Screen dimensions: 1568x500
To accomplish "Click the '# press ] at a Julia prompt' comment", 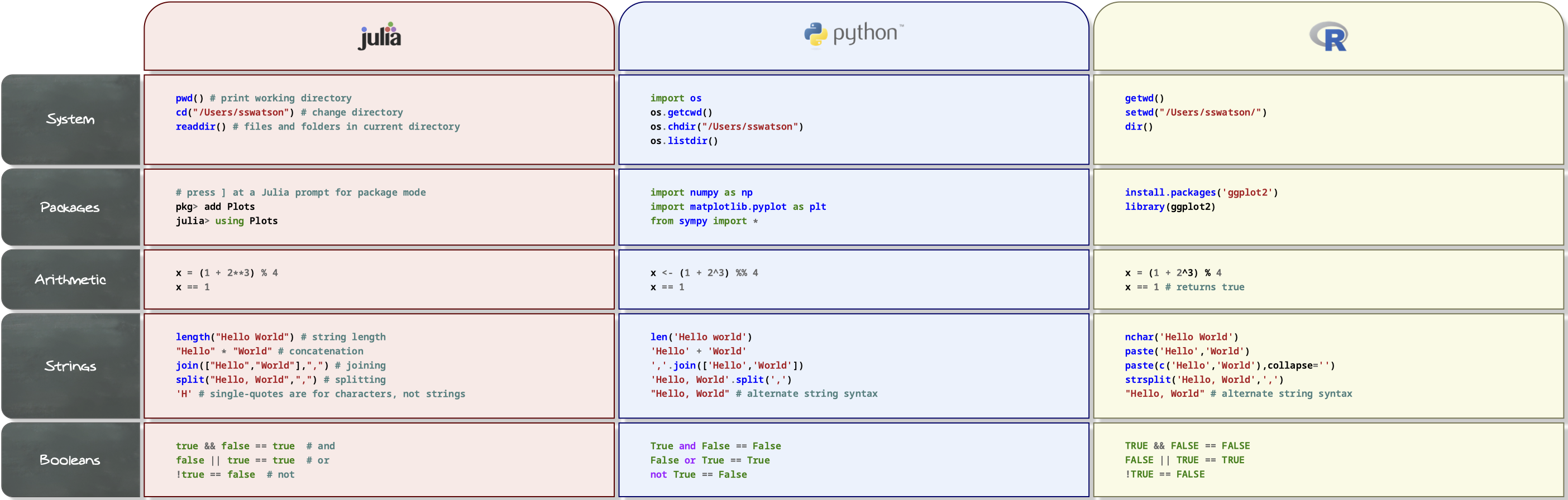I will [x=300, y=192].
